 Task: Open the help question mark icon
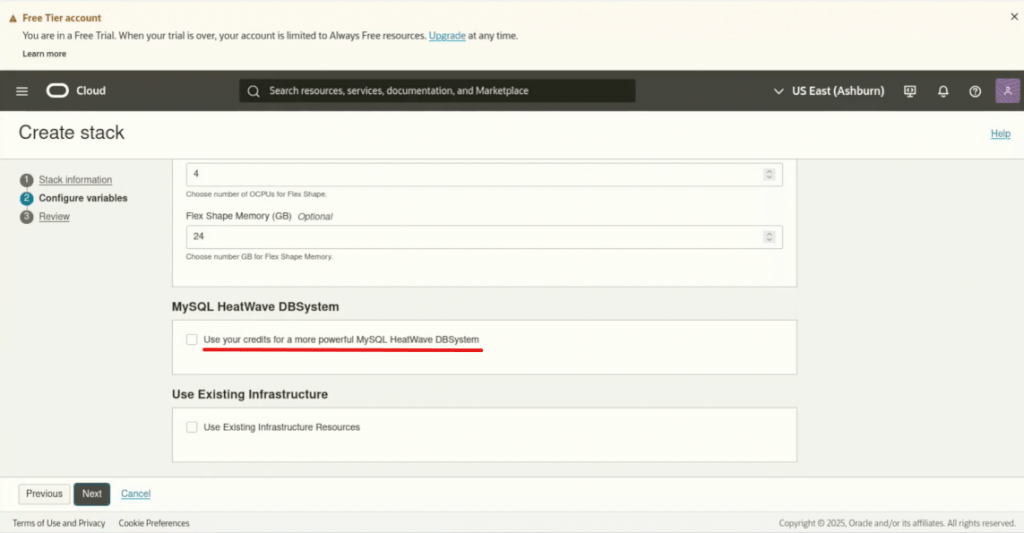pos(975,91)
